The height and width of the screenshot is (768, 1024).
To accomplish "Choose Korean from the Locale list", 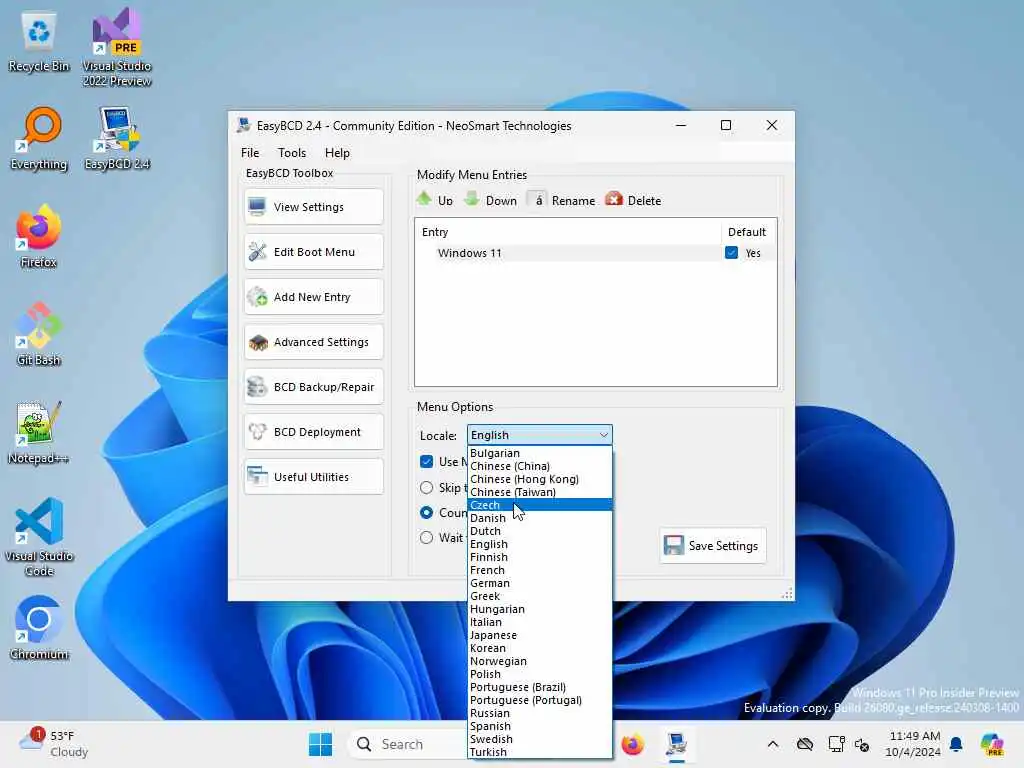I will [539, 648].
